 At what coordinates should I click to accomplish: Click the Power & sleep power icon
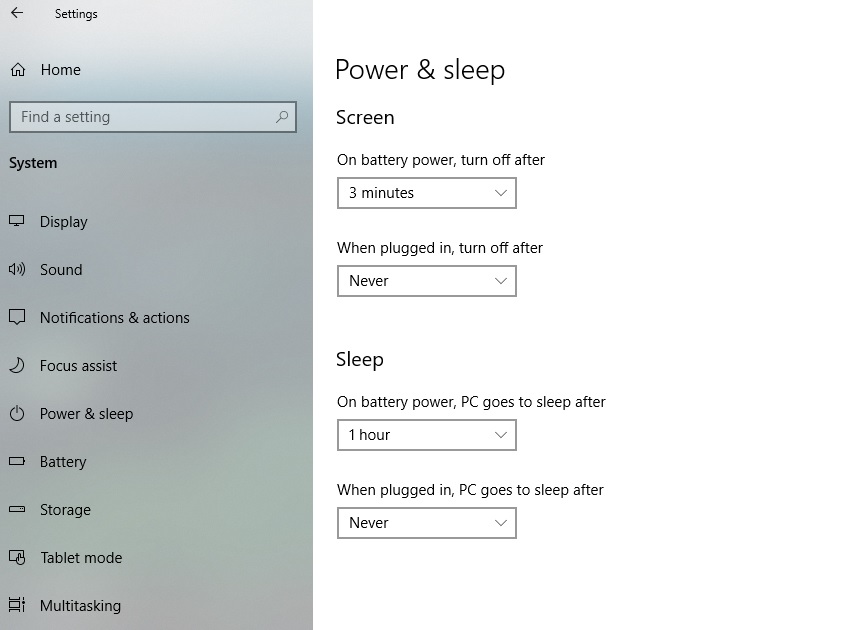click(17, 413)
